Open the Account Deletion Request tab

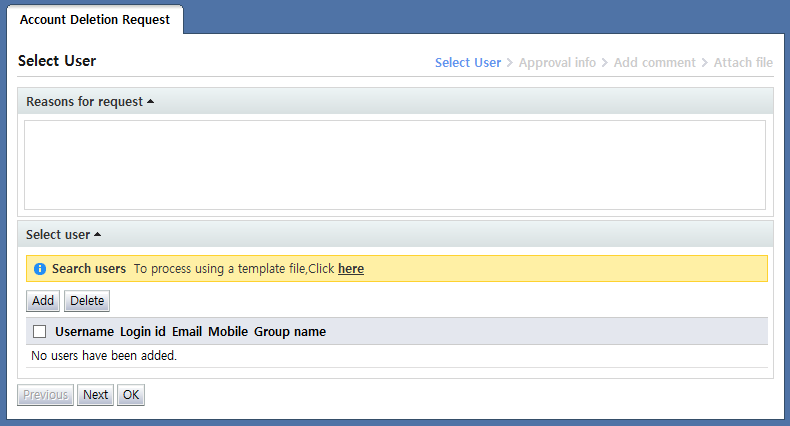tap(95, 19)
